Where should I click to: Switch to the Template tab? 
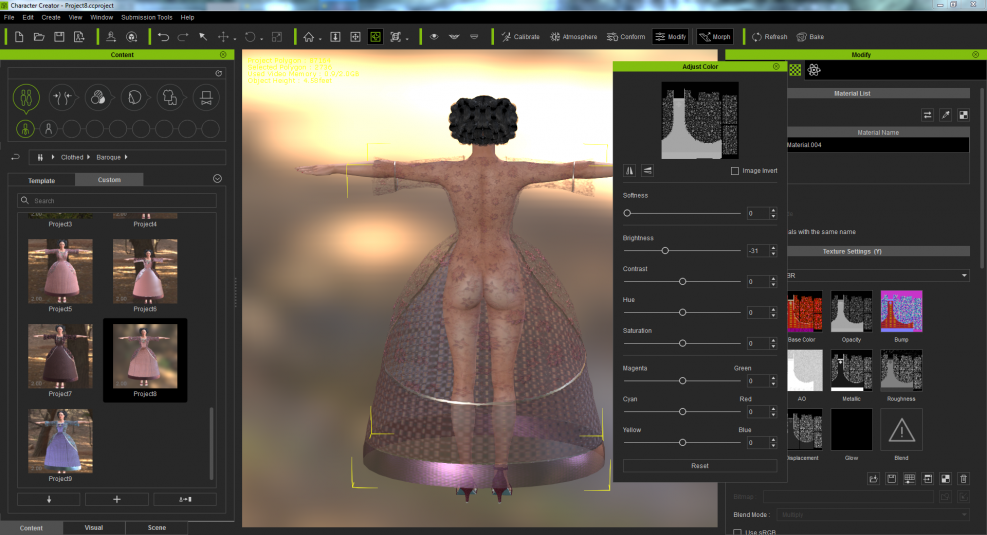point(41,180)
